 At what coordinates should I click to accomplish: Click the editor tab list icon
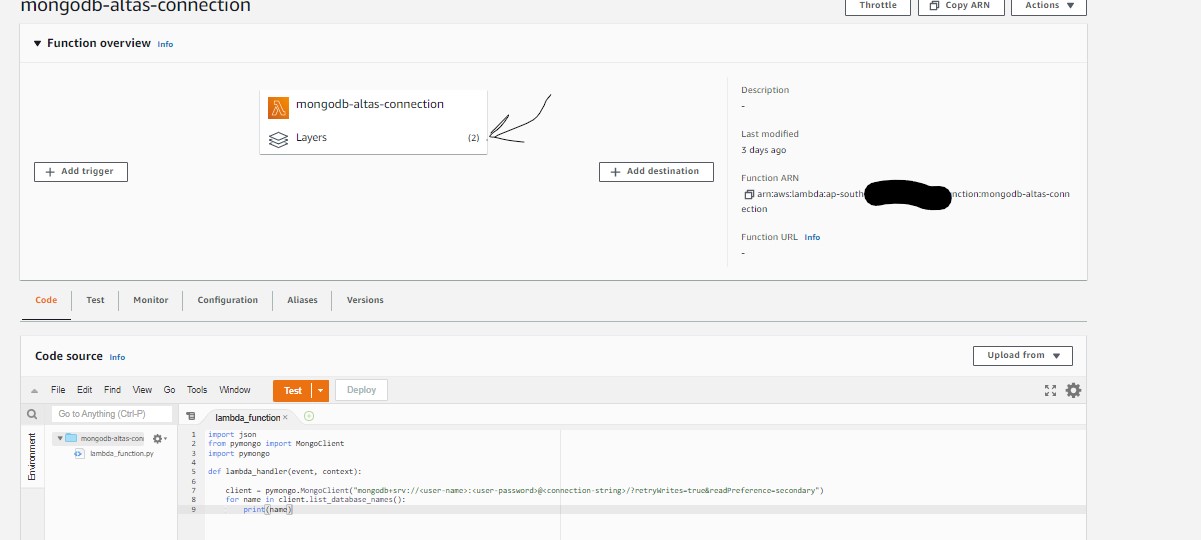(190, 416)
